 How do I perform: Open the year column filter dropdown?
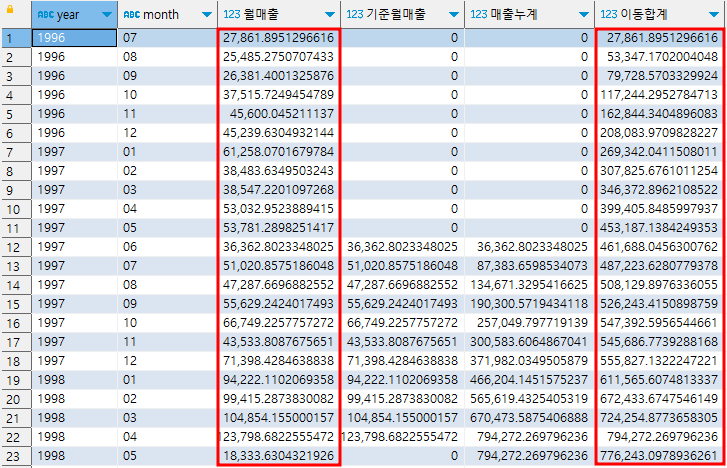[x=107, y=15]
